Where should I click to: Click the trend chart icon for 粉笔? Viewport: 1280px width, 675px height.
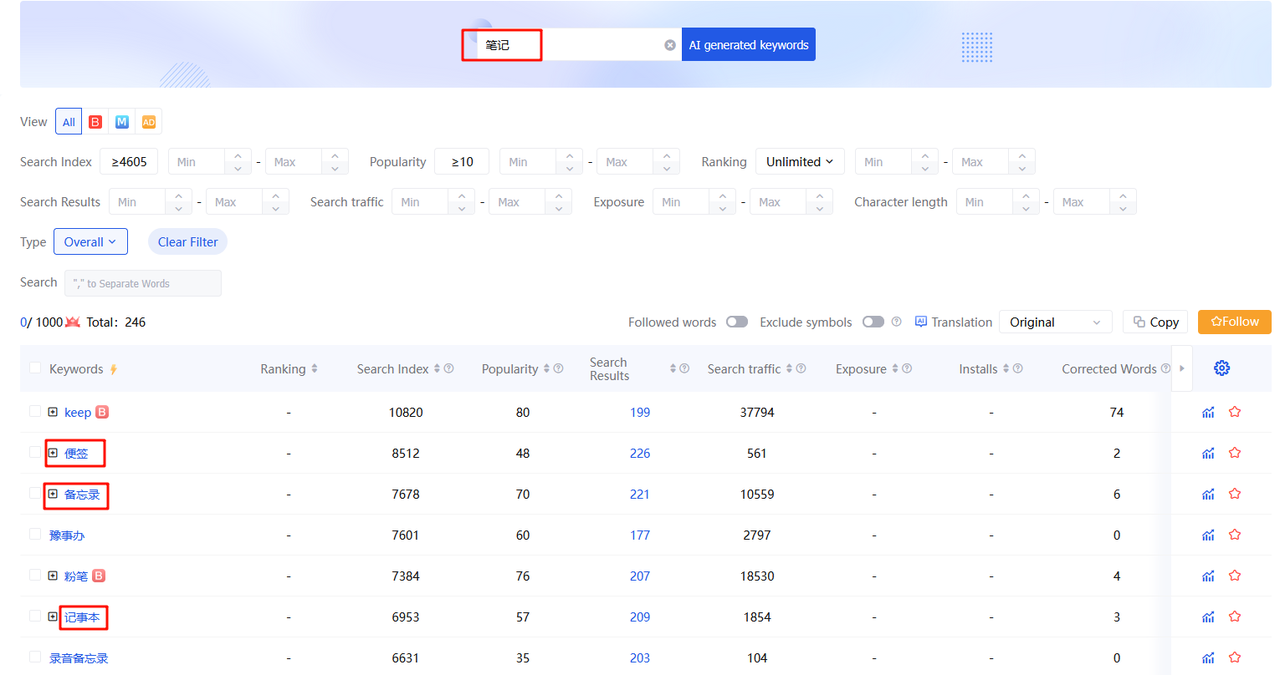click(1208, 576)
